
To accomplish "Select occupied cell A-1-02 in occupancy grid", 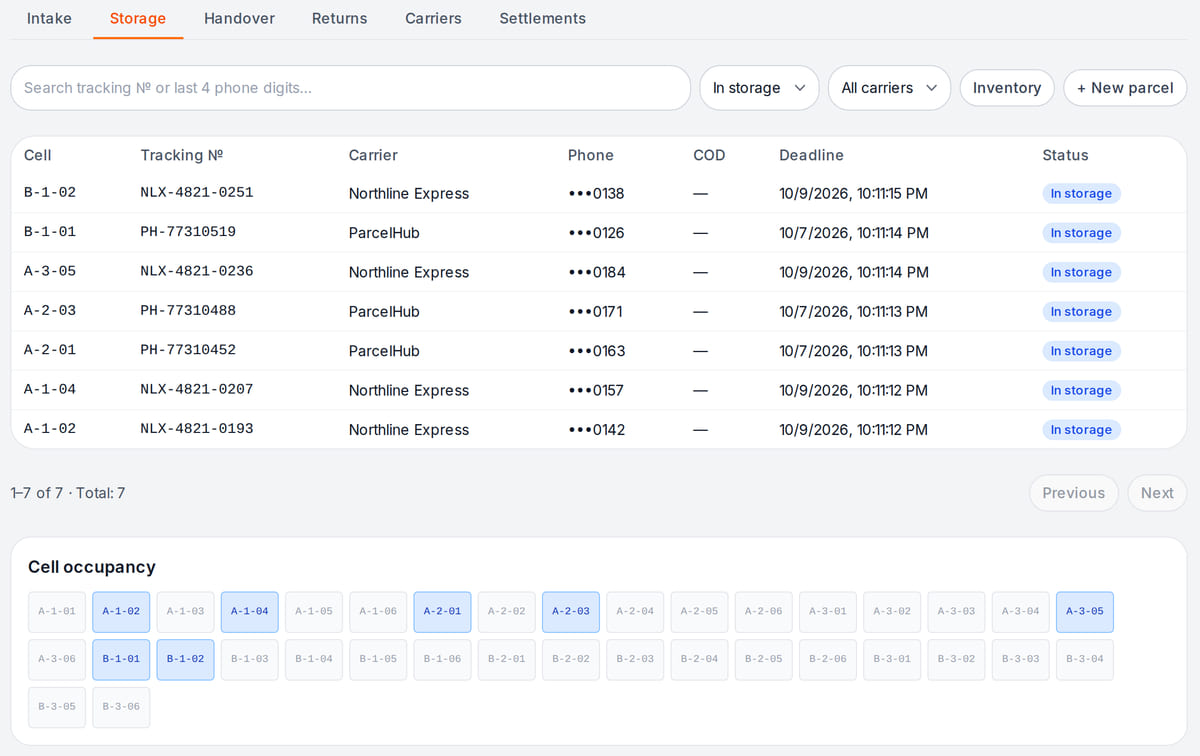I will pyautogui.click(x=121, y=612).
